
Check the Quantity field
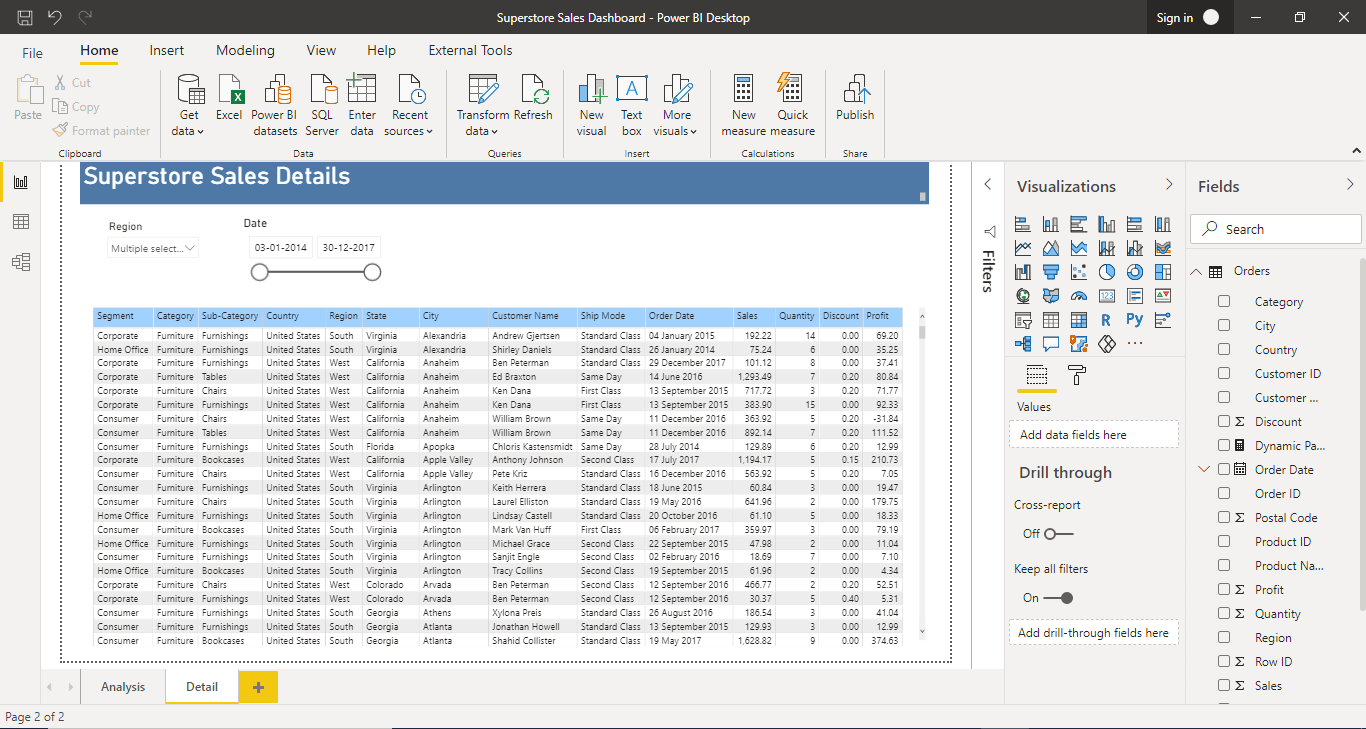(1224, 614)
